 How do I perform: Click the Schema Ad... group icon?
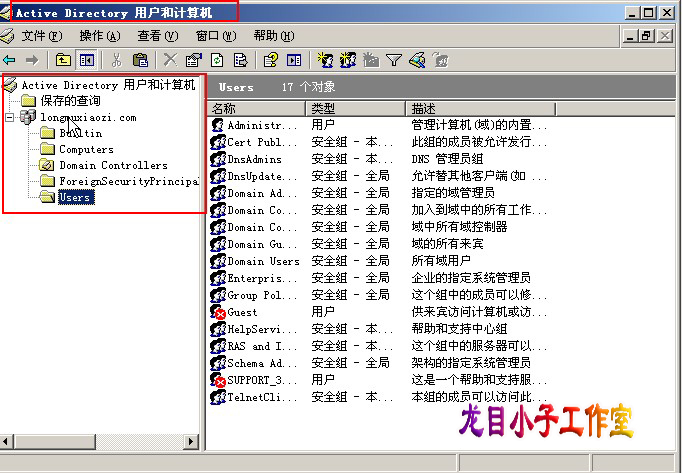(x=217, y=363)
